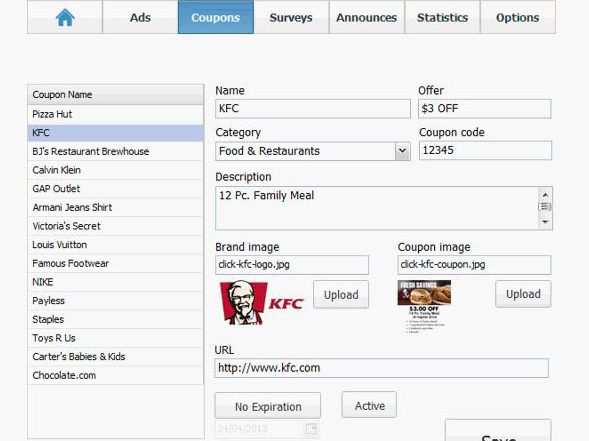This screenshot has width=589, height=441.
Task: Click the Brand image filename field
Action: pyautogui.click(x=292, y=265)
